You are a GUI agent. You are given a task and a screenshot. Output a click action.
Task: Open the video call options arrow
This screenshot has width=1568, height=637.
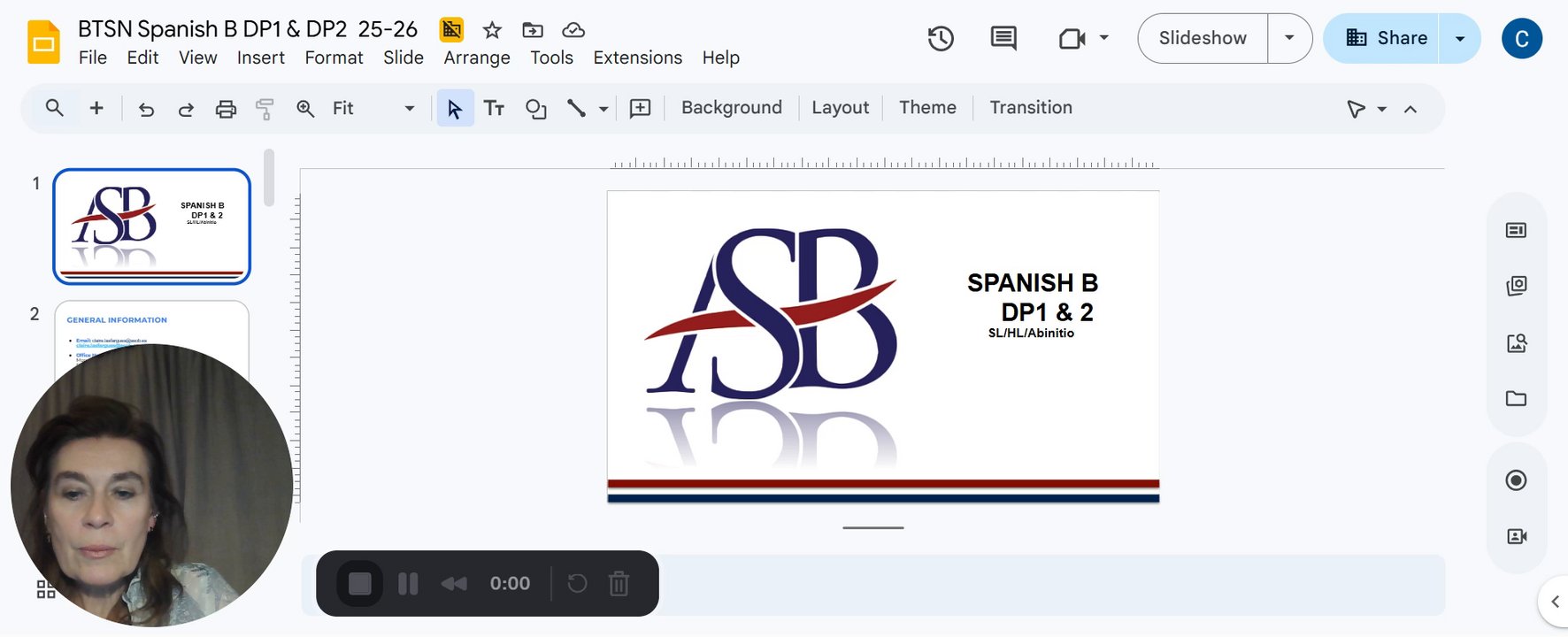pos(1103,38)
